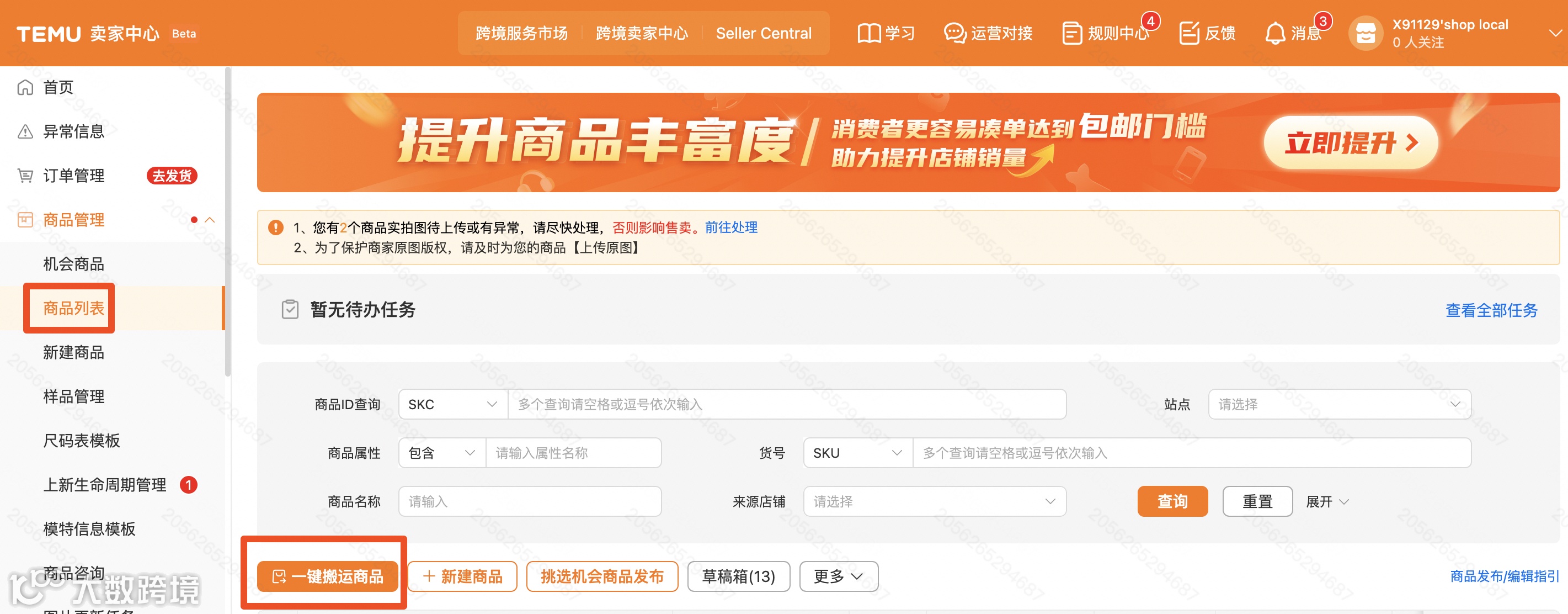The image size is (1568, 614).
Task: Open the 站点 site selector dropdown
Action: 1339,405
